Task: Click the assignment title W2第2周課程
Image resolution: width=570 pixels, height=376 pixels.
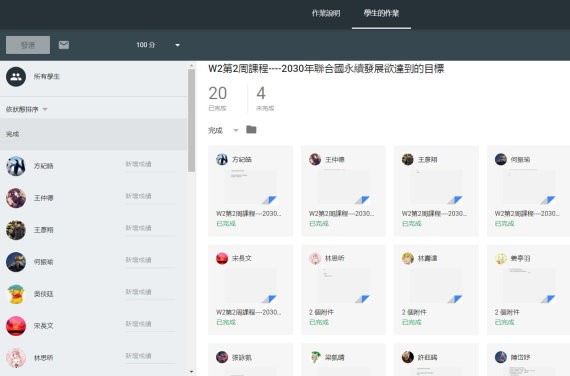Action: coord(326,69)
